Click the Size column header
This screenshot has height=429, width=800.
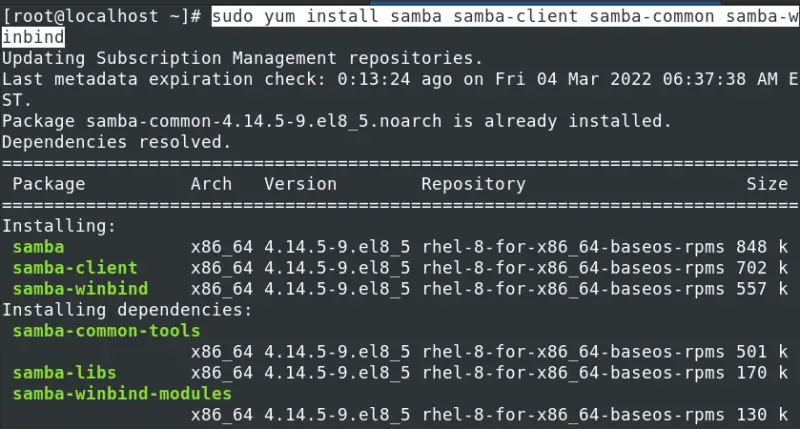pos(767,184)
